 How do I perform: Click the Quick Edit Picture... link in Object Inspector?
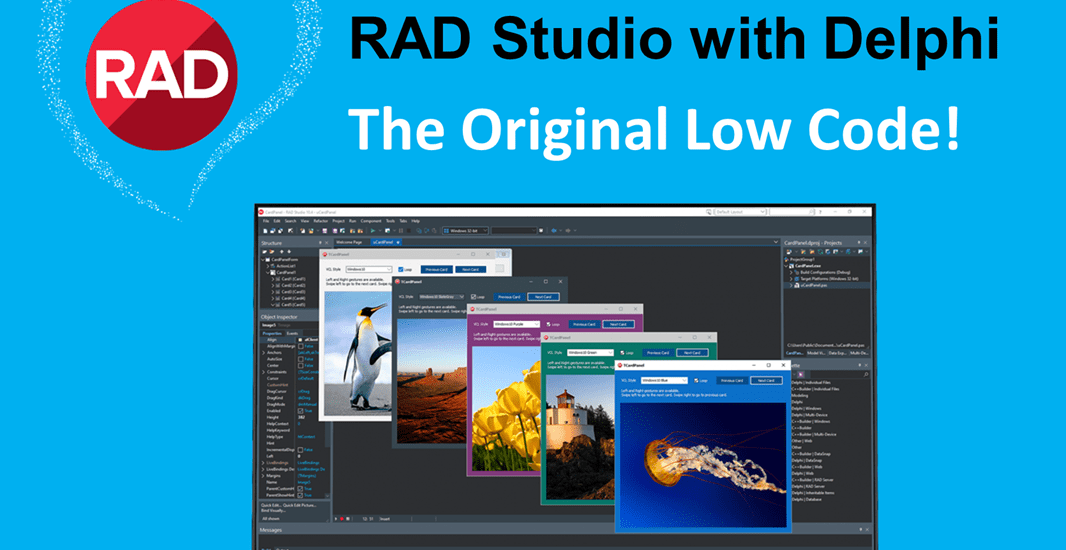point(300,505)
